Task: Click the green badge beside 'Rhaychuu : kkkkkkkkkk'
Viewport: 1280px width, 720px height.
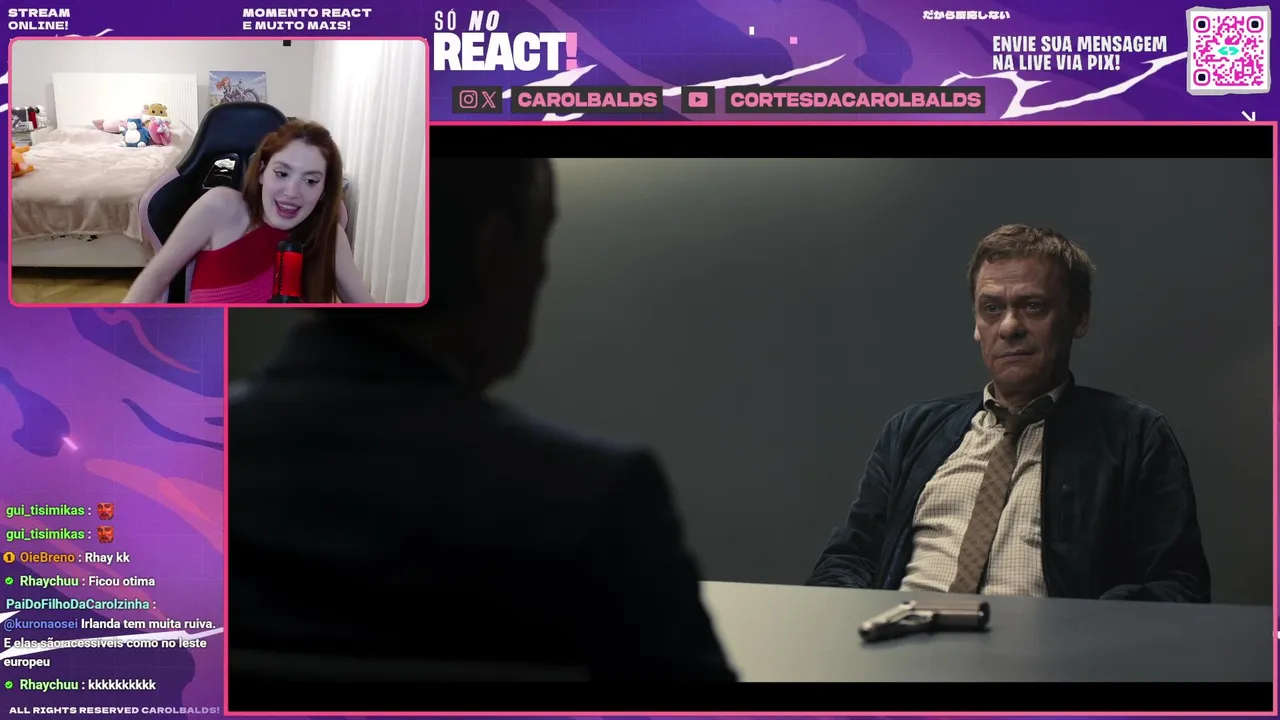Action: click(9, 686)
